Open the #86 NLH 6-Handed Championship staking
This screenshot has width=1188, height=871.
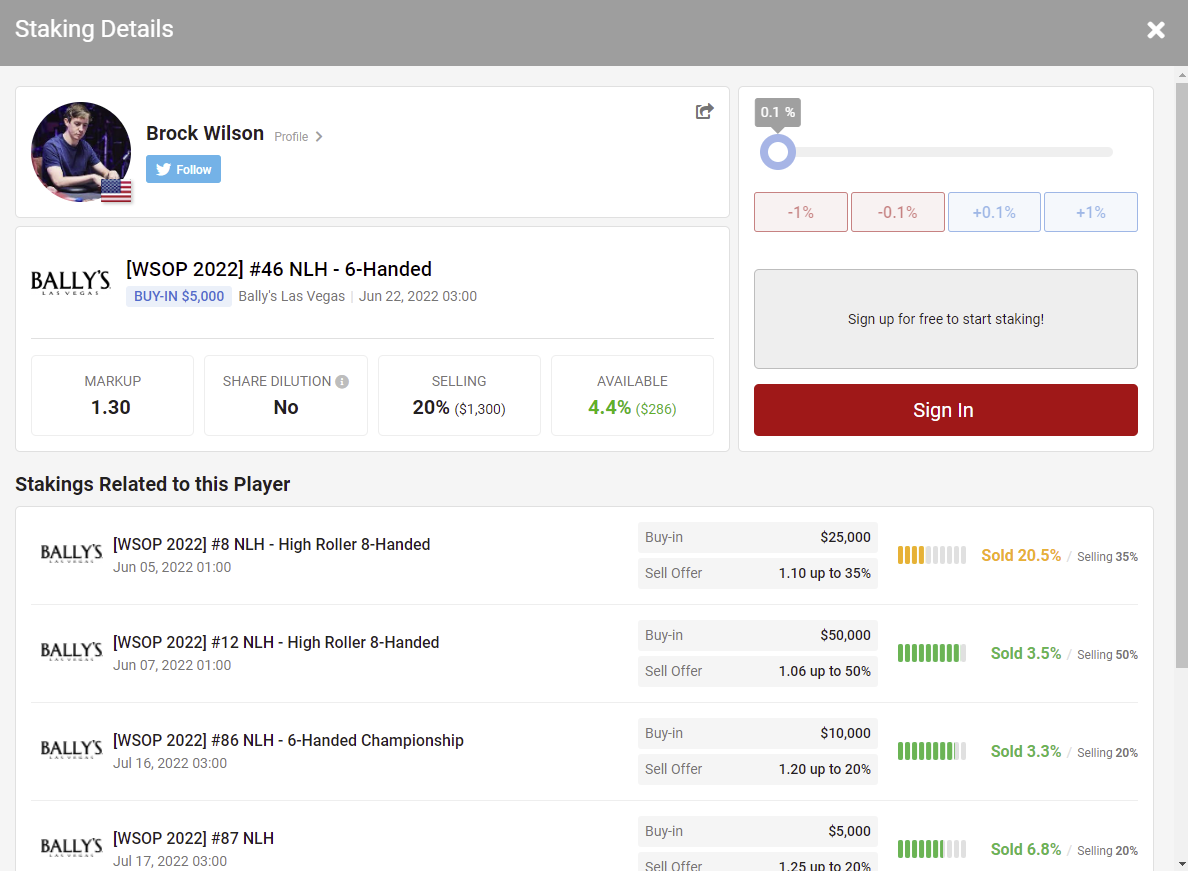288,740
